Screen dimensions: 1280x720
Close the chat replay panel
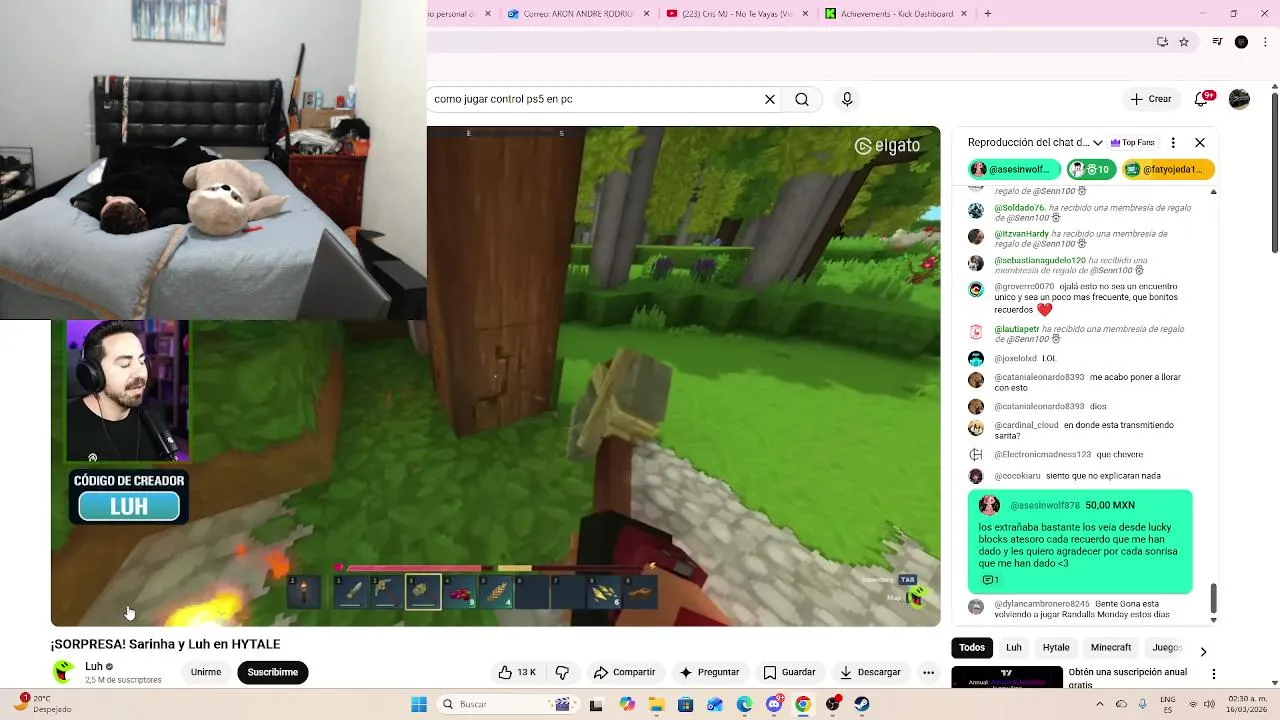coord(1200,143)
